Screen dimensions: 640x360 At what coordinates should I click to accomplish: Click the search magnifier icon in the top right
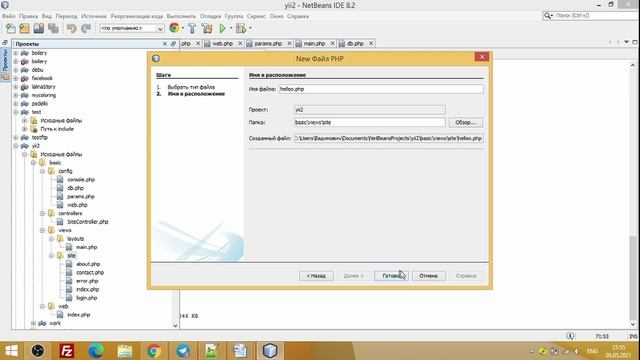tap(547, 16)
